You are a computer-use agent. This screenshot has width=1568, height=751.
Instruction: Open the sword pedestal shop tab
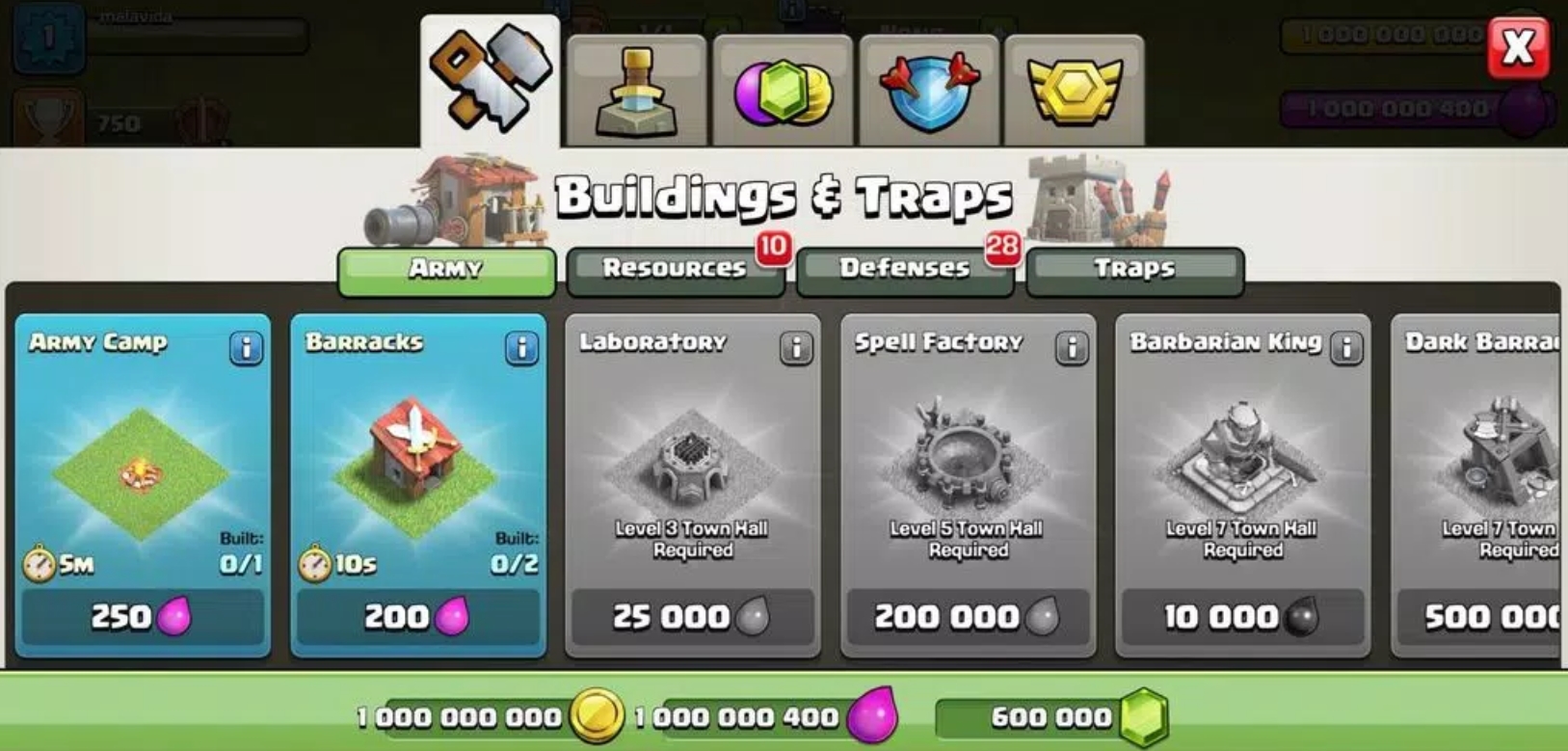click(x=636, y=92)
